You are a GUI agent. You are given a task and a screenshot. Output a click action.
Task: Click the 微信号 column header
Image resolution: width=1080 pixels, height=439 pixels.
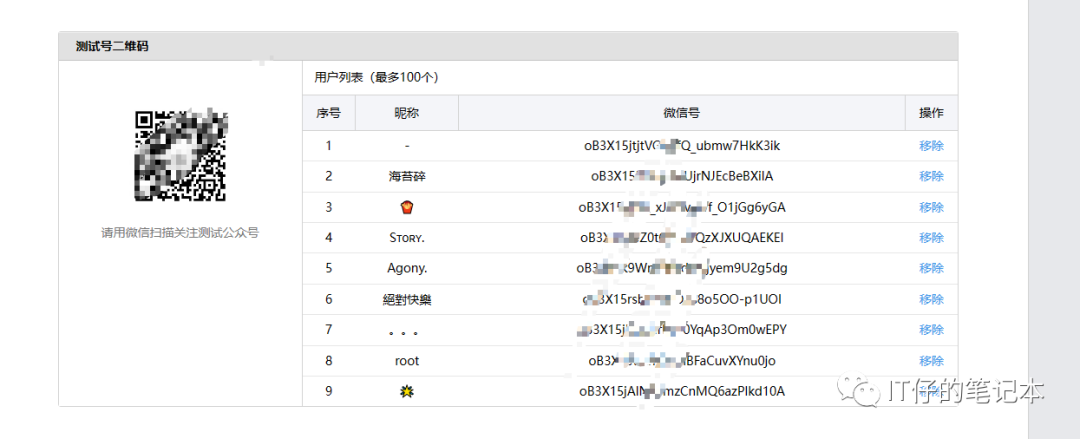pyautogui.click(x=682, y=113)
